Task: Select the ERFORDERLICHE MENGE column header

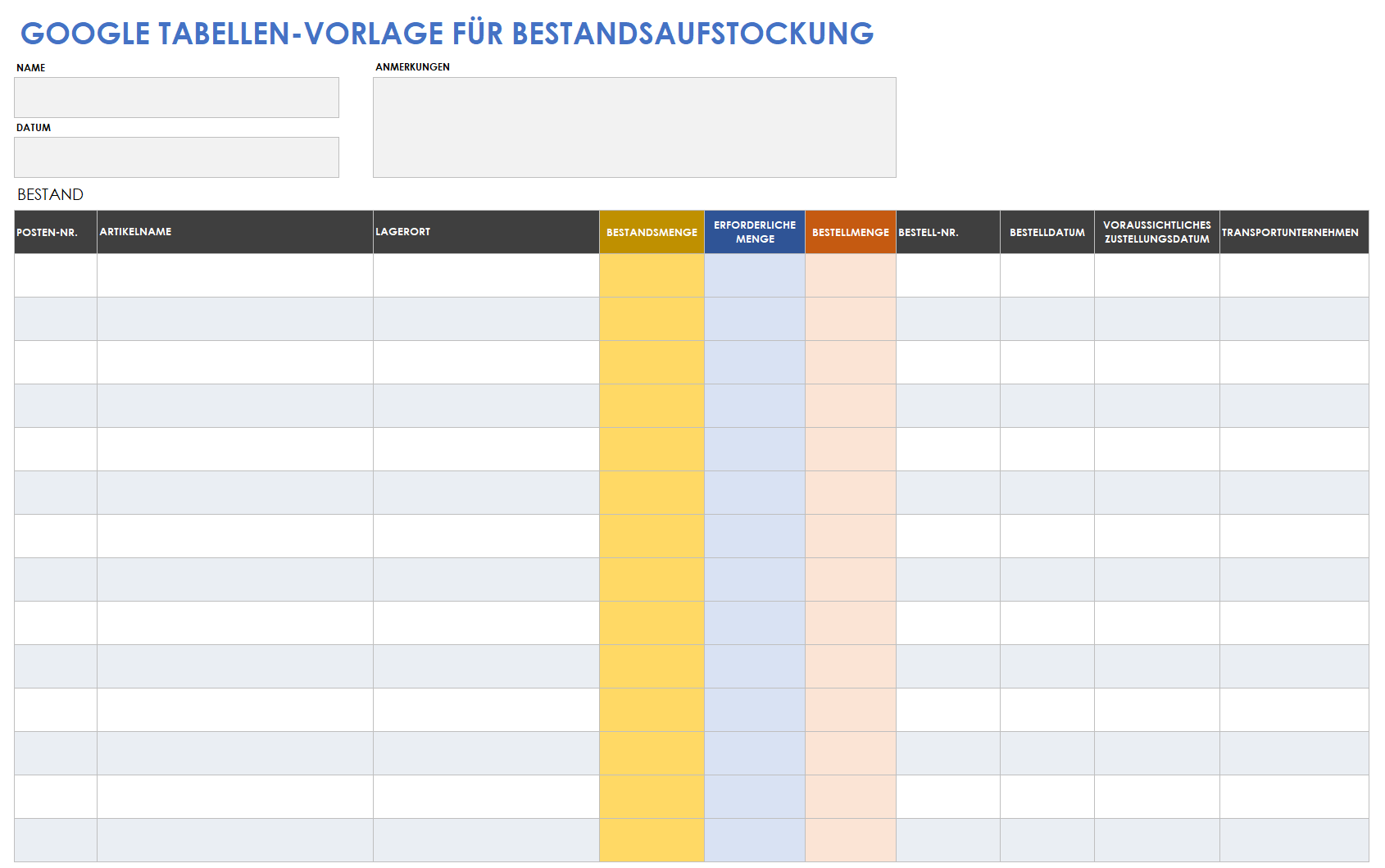Action: (x=755, y=232)
